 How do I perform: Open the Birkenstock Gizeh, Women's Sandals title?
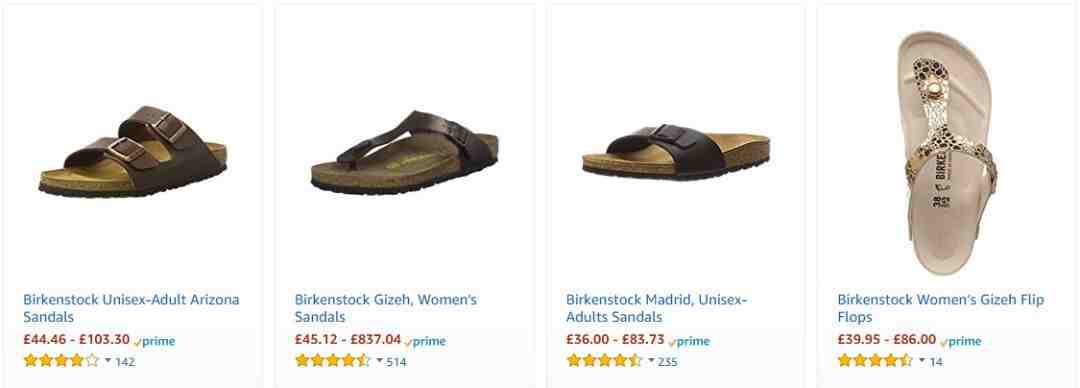click(386, 308)
